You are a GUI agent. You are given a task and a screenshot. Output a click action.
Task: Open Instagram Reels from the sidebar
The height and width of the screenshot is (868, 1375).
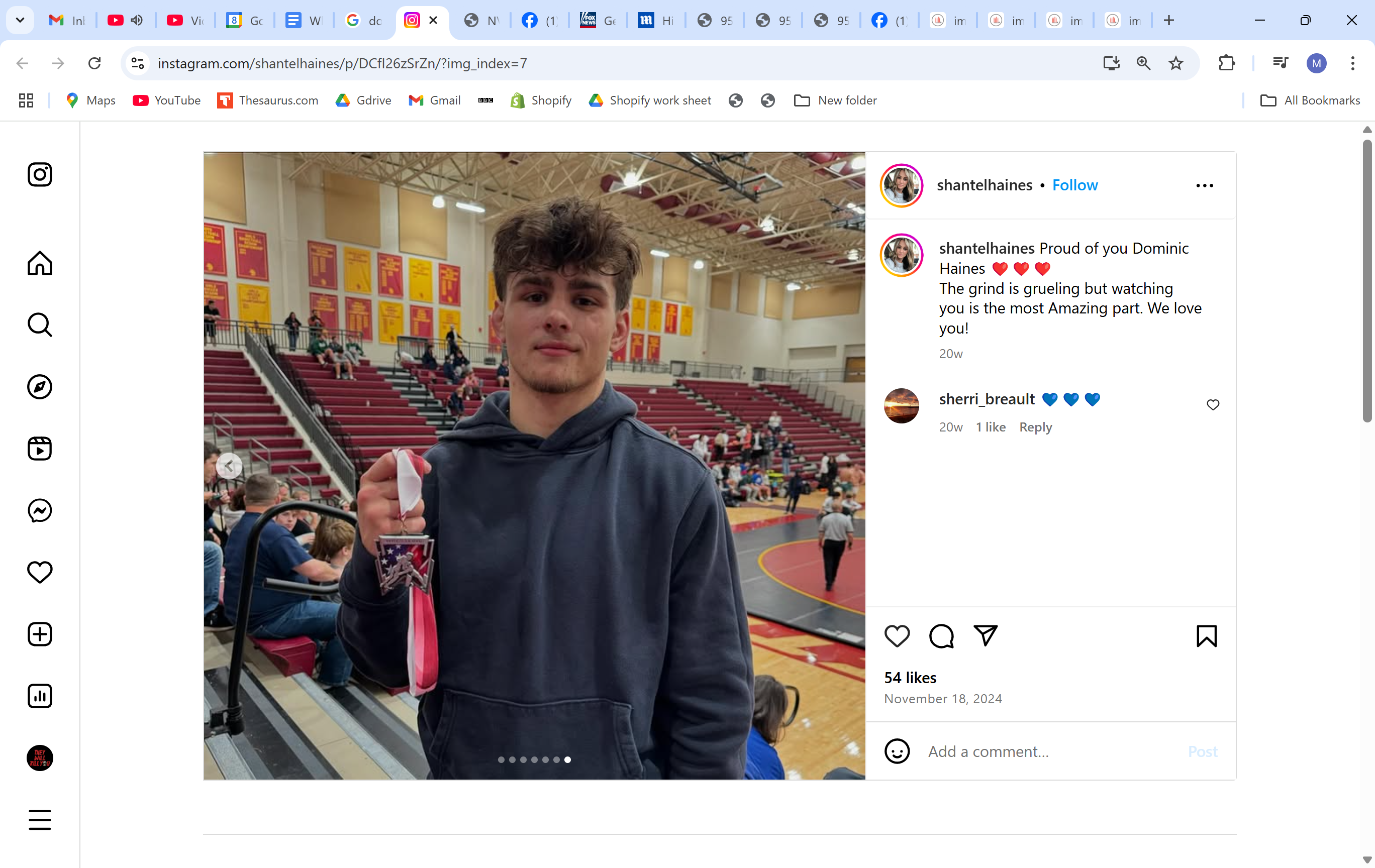point(39,449)
